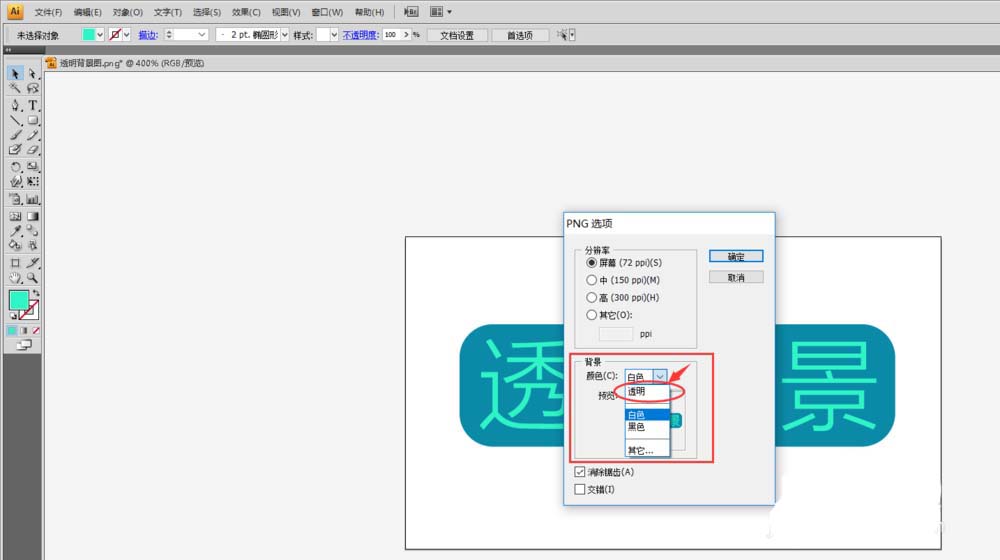Screen dimensions: 1000x560
Task: Open the 描边 stroke panel link
Action: coord(148,35)
